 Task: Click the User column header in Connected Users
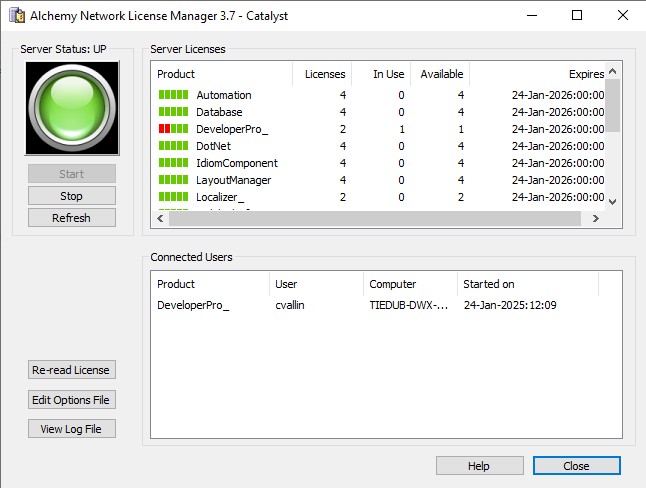pyautogui.click(x=316, y=284)
